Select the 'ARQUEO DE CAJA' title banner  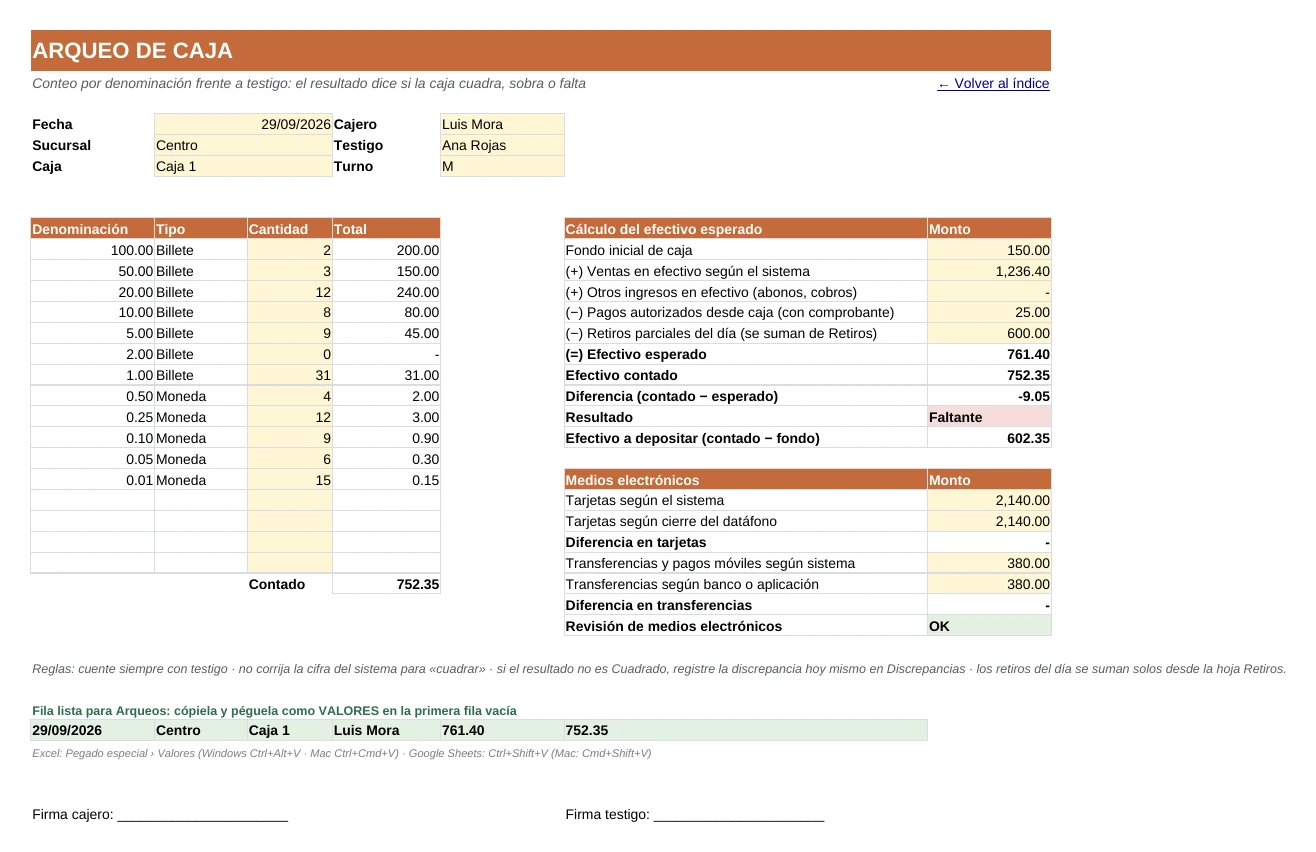coord(541,50)
